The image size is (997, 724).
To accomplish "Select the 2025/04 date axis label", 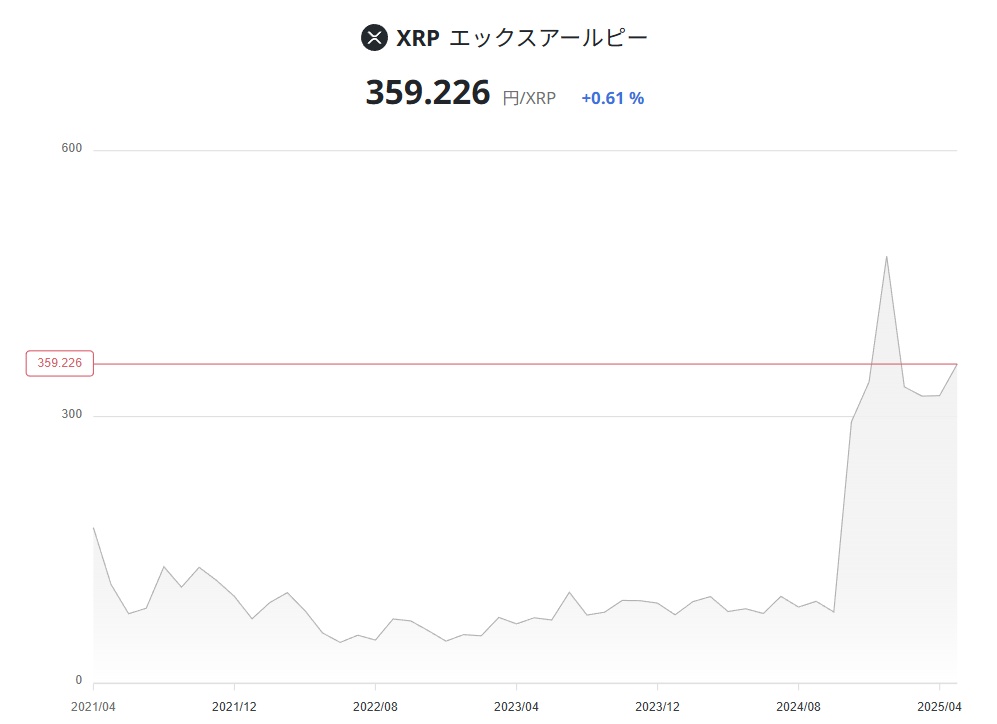I will [x=939, y=707].
